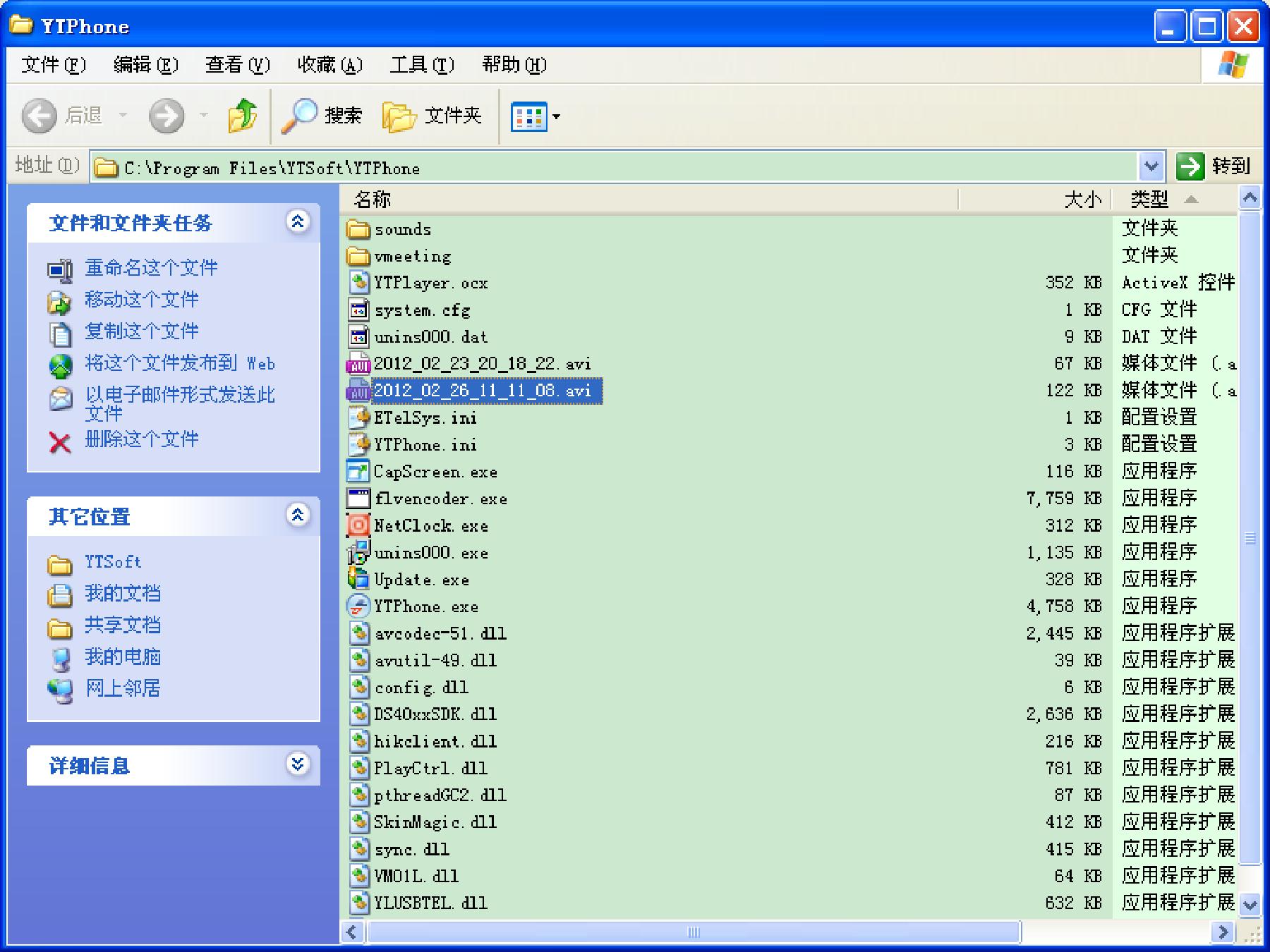This screenshot has height=952, width=1270.
Task: Select 2012_02_23_20_18_22.avi file icon
Action: [x=358, y=364]
